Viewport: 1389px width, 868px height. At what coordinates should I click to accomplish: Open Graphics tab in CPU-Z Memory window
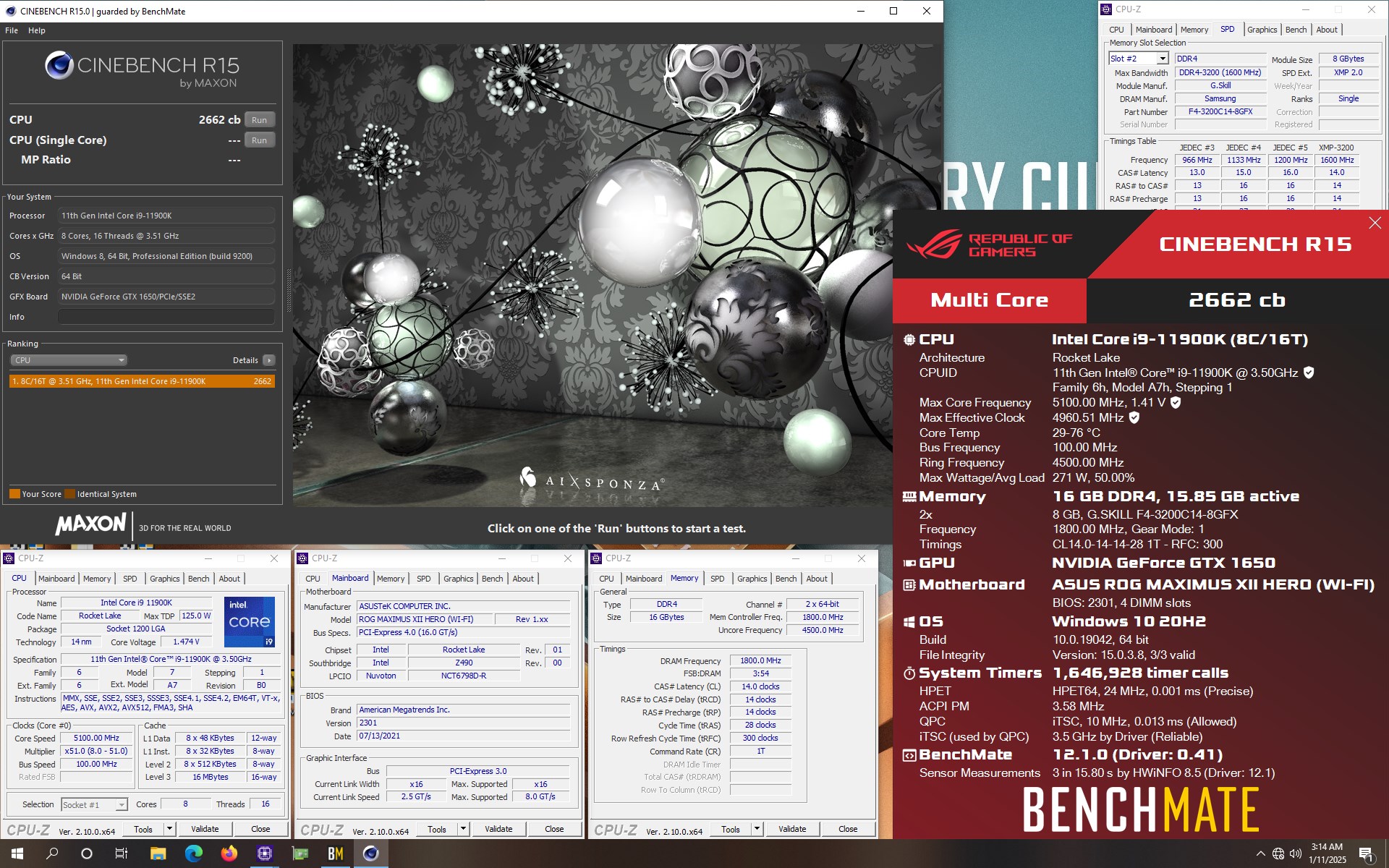752,579
